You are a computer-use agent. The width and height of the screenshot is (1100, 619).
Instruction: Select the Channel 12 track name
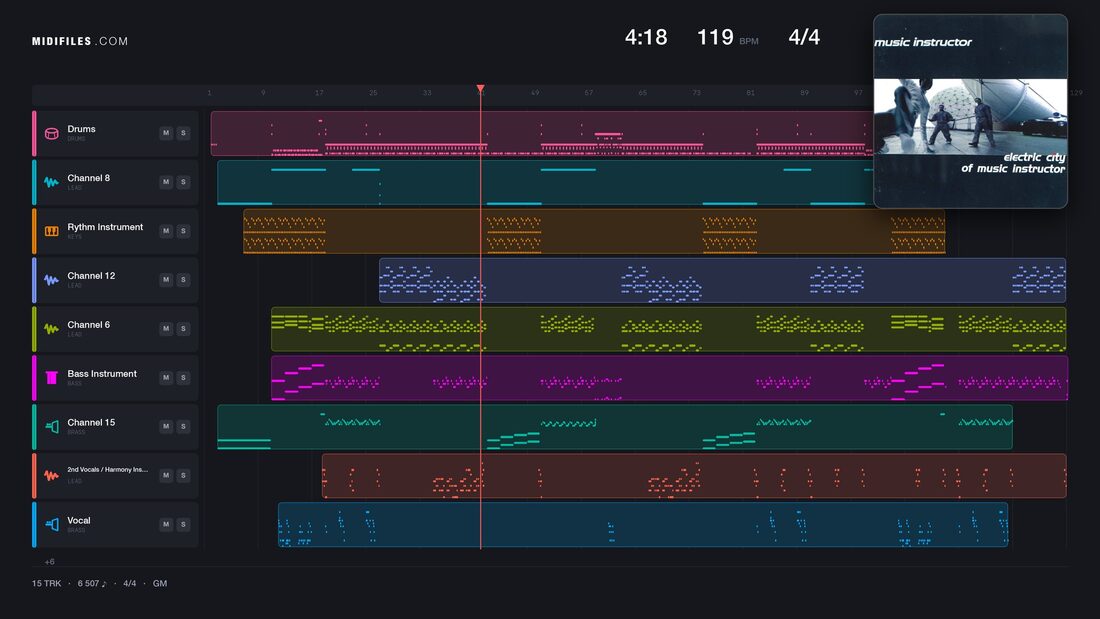(x=91, y=276)
